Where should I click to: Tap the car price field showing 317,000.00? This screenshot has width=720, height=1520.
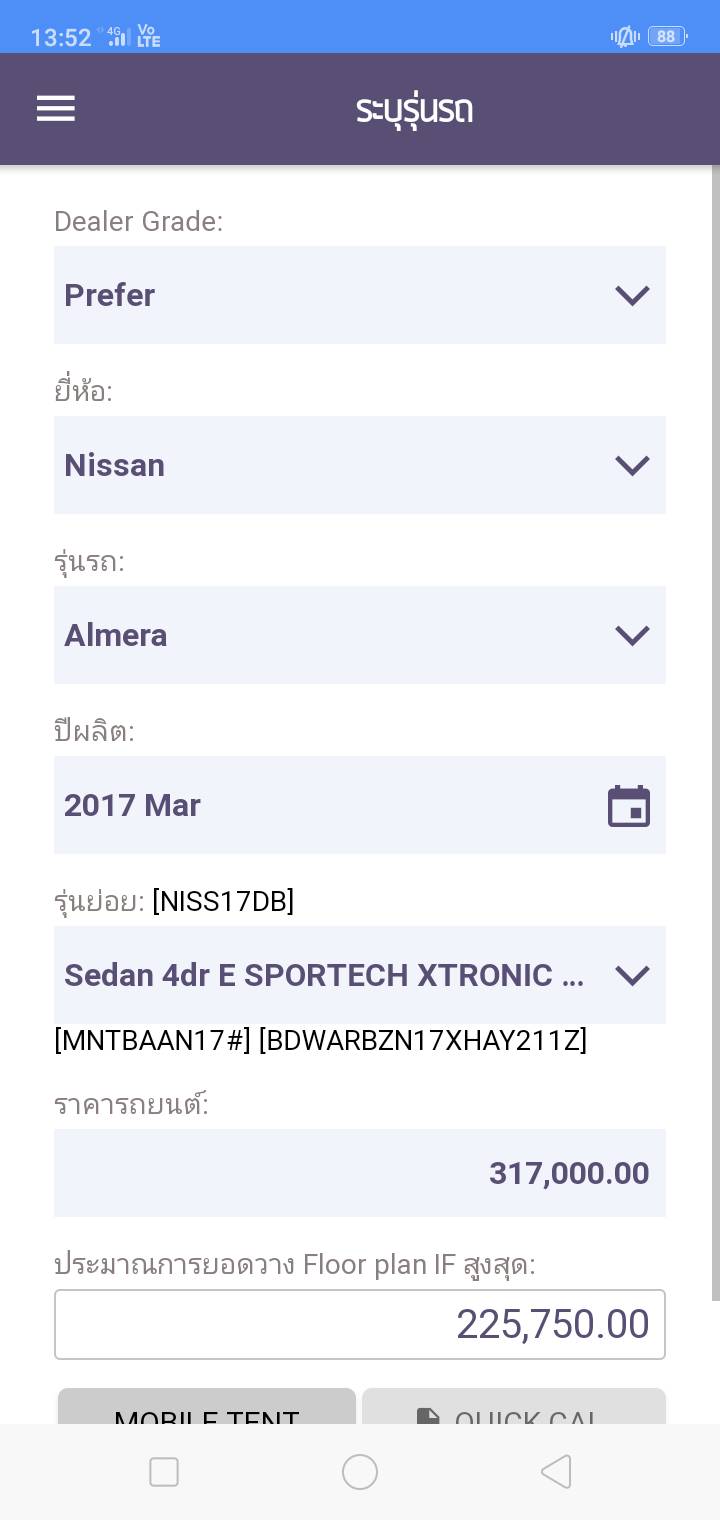pyautogui.click(x=360, y=1173)
